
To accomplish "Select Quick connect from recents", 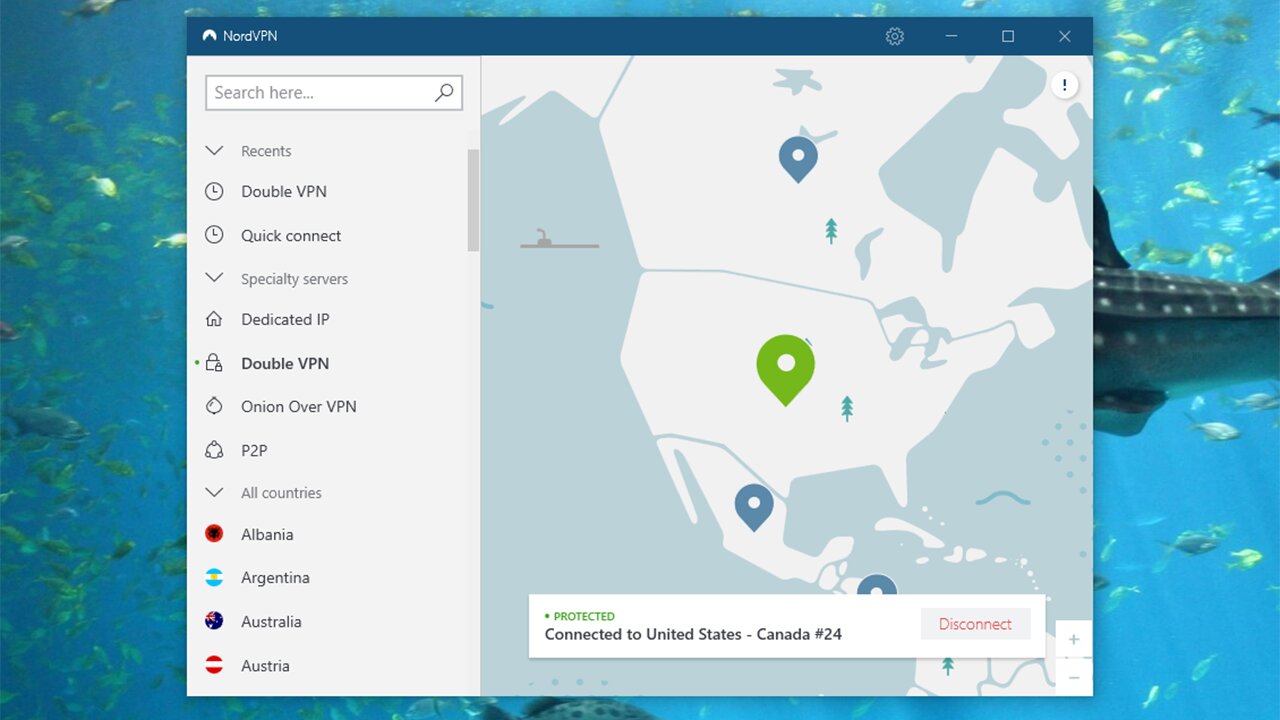I will [291, 236].
